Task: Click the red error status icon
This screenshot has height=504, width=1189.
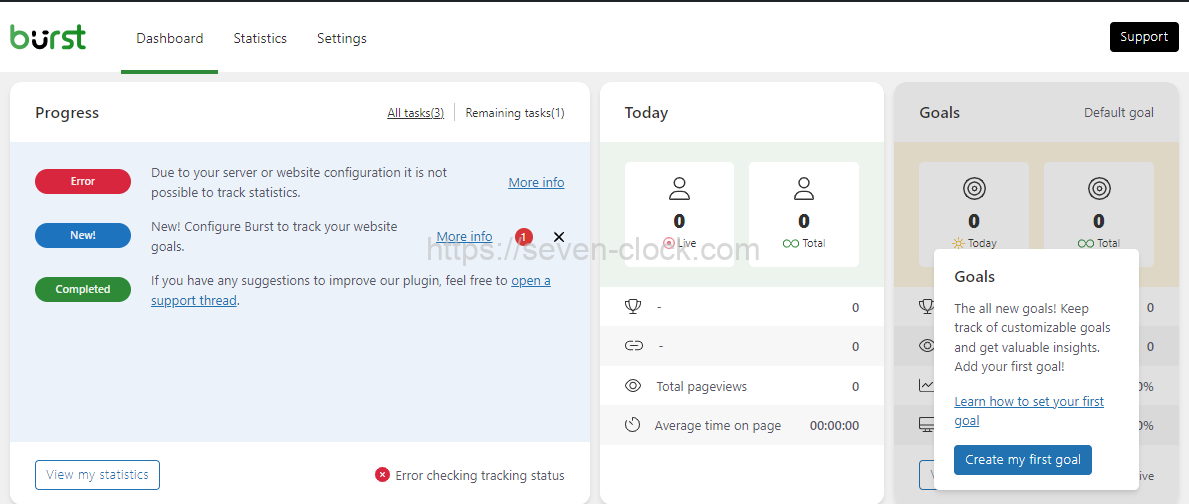Action: click(382, 475)
